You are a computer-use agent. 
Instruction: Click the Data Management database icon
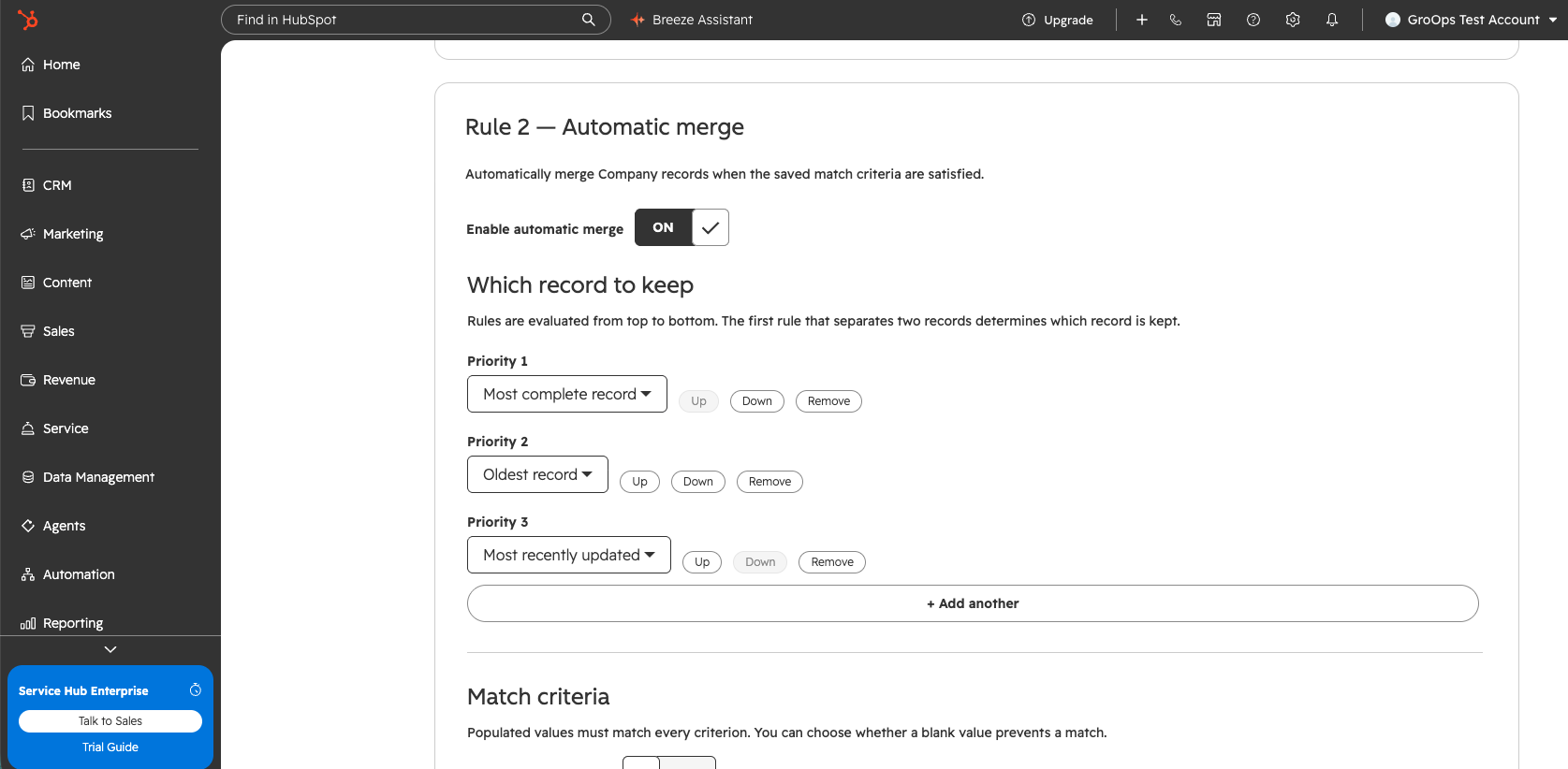[28, 477]
